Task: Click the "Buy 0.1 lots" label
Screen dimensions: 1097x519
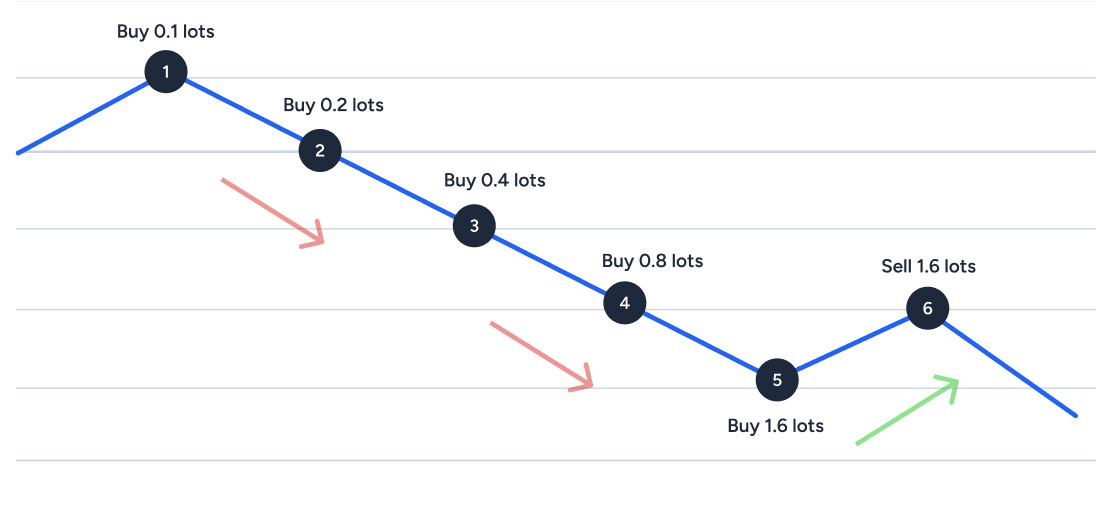Action: [166, 31]
